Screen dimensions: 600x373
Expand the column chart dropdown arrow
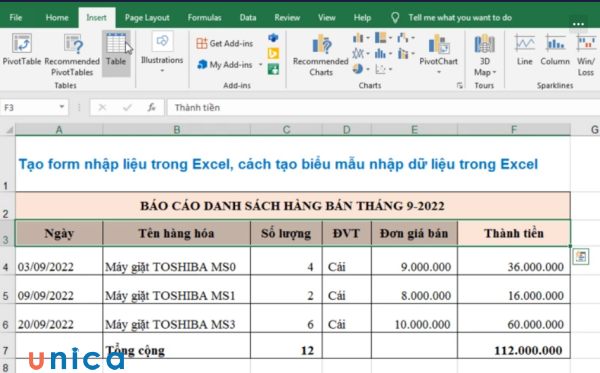click(x=368, y=38)
